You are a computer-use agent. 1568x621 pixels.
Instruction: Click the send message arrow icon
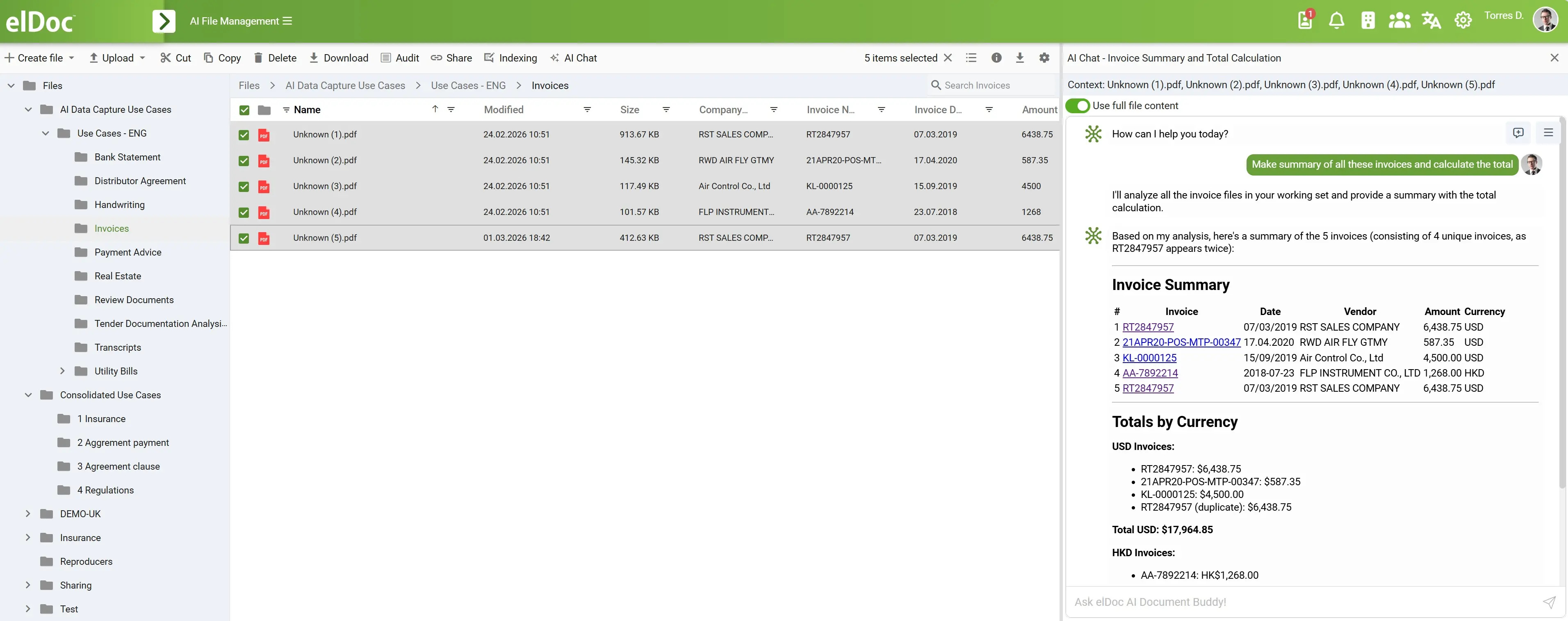(1548, 602)
